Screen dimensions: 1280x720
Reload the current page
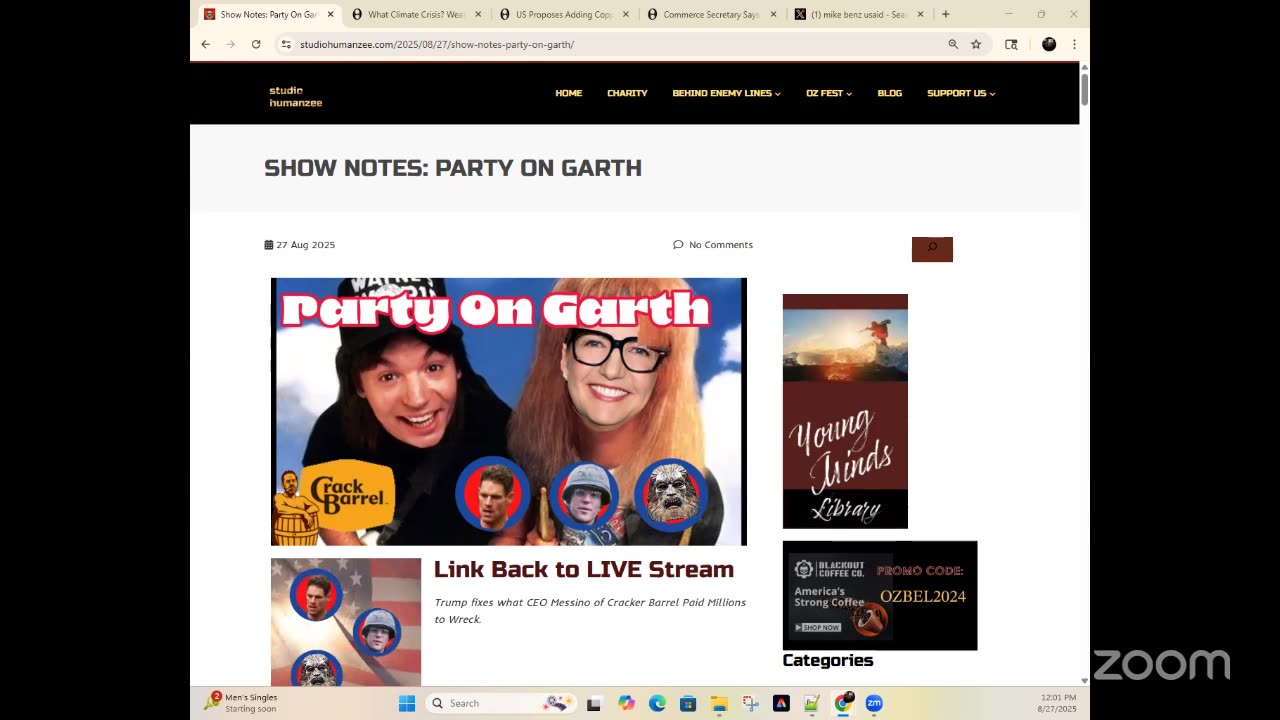[256, 44]
